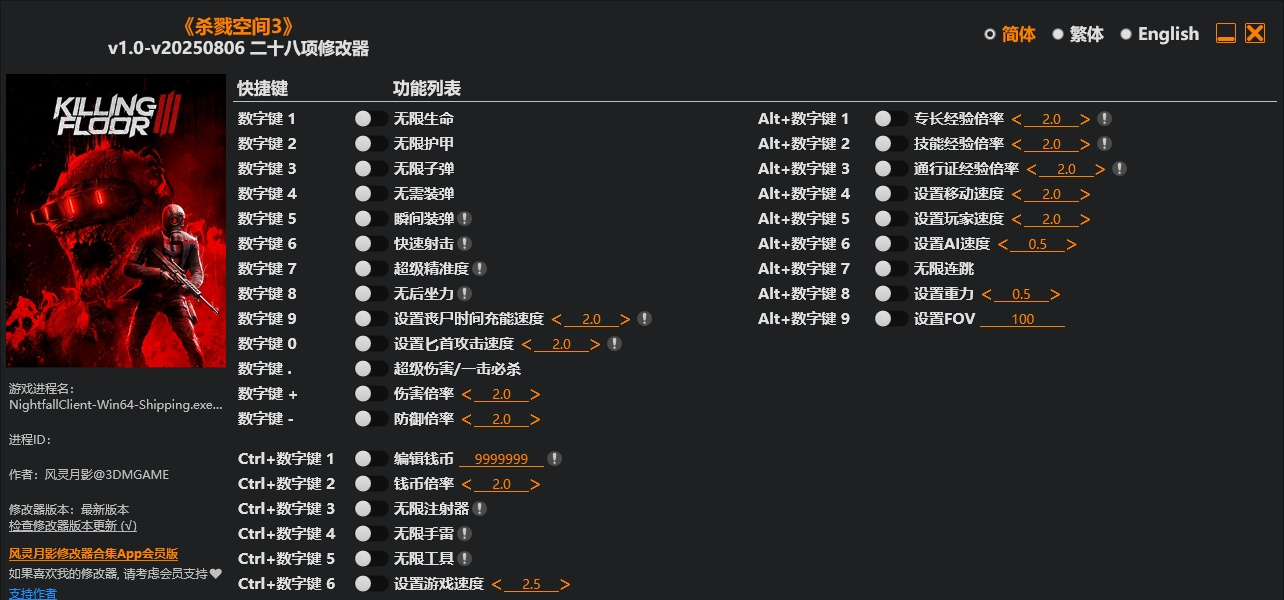Click info icon next to 无限注射器

pos(480,509)
